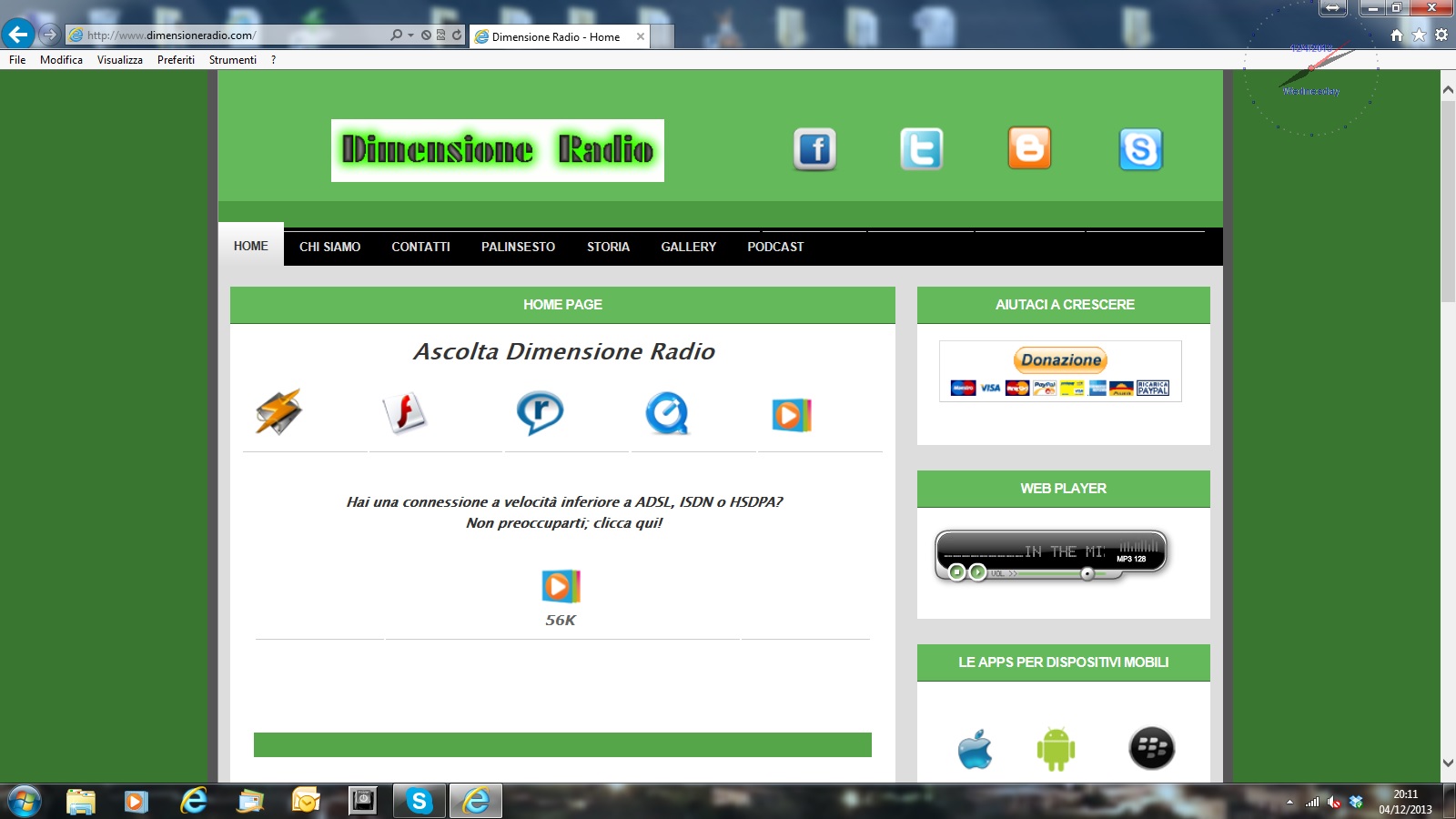Image resolution: width=1456 pixels, height=819 pixels.
Task: Listen via the Flash player icon
Action: [405, 413]
